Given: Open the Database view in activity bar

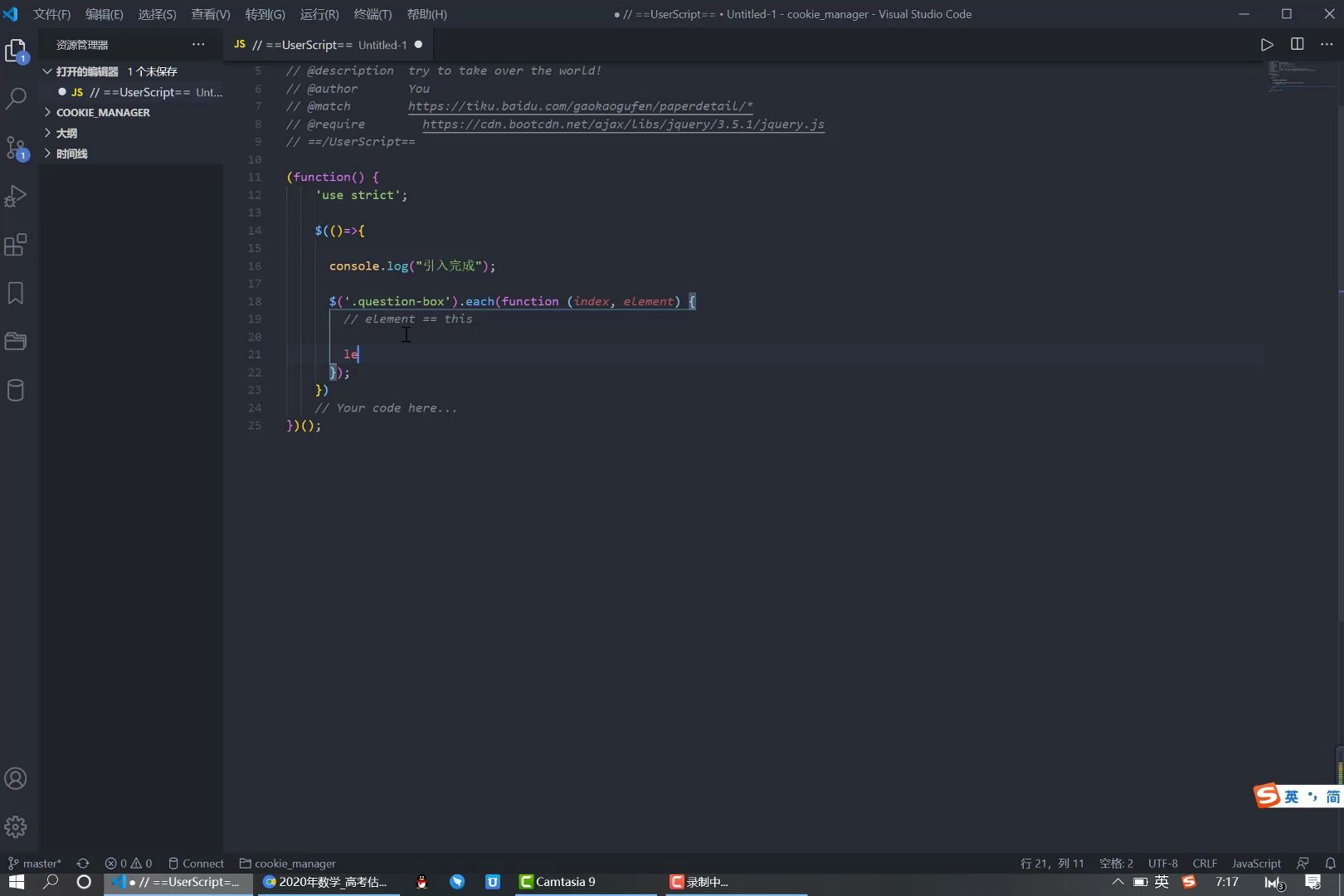Looking at the screenshot, I should [x=16, y=390].
